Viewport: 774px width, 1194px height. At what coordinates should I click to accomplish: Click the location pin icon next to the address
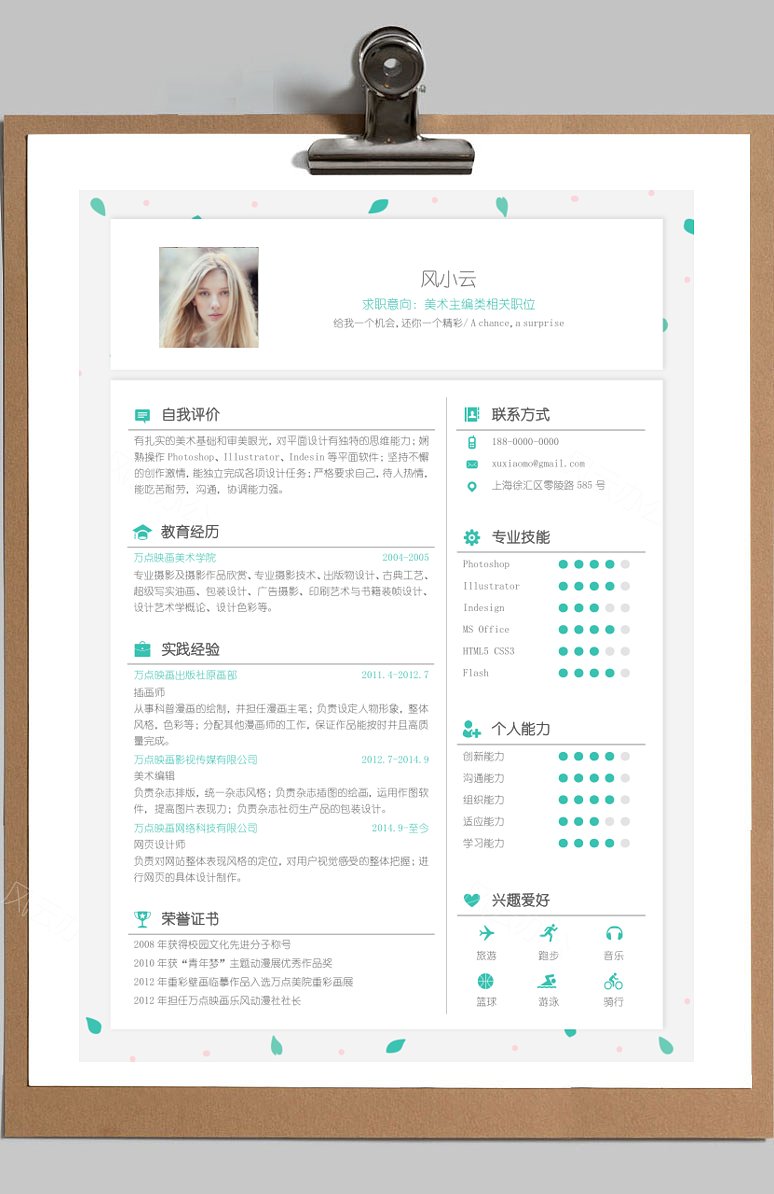(472, 486)
